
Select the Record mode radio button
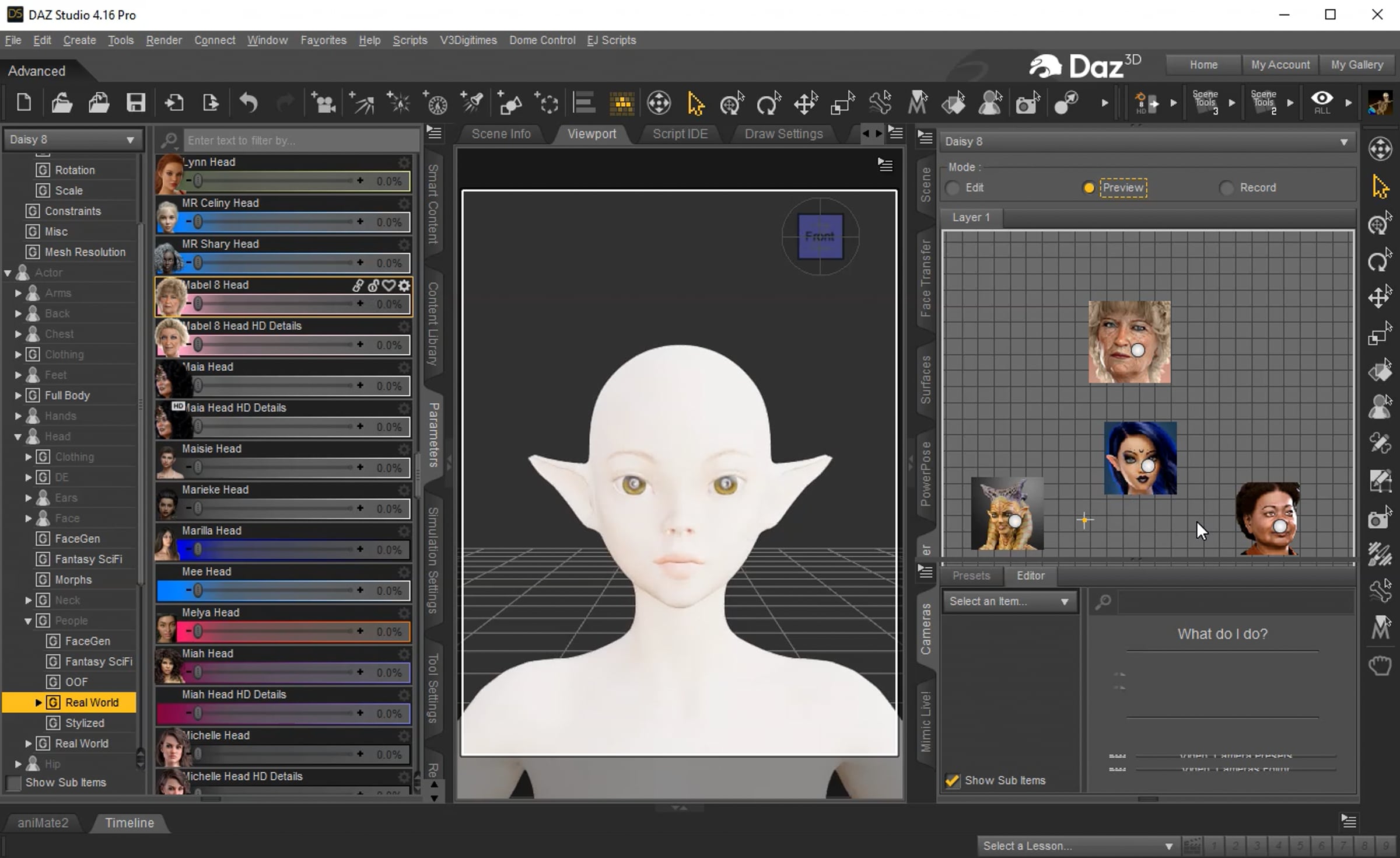[1226, 188]
